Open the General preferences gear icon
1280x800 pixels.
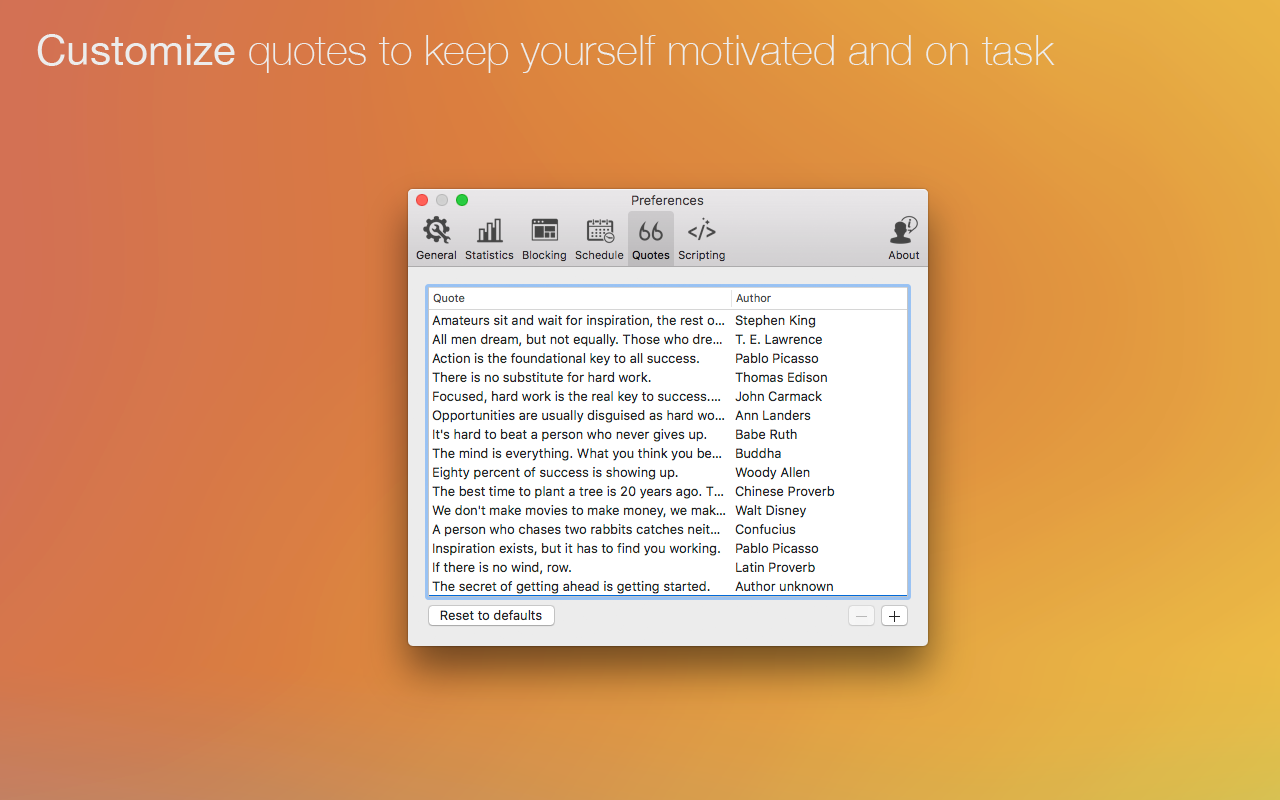(x=436, y=232)
